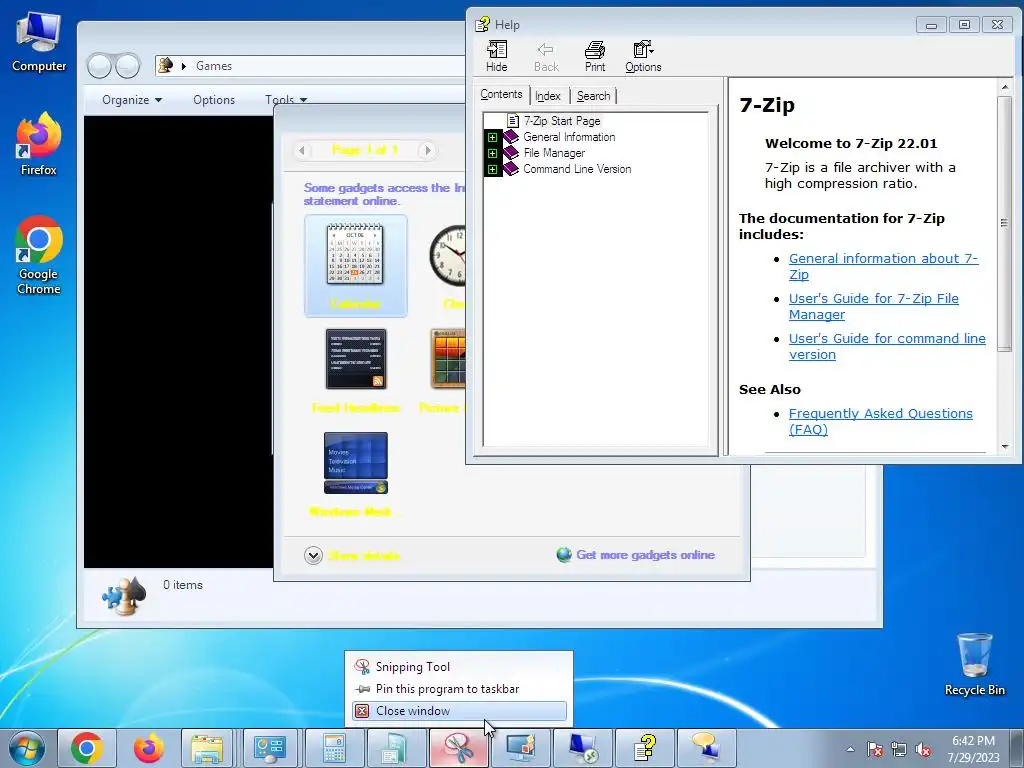Viewport: 1024px width, 768px height.
Task: Click the Help question-mark taskbar icon
Action: [x=645, y=748]
